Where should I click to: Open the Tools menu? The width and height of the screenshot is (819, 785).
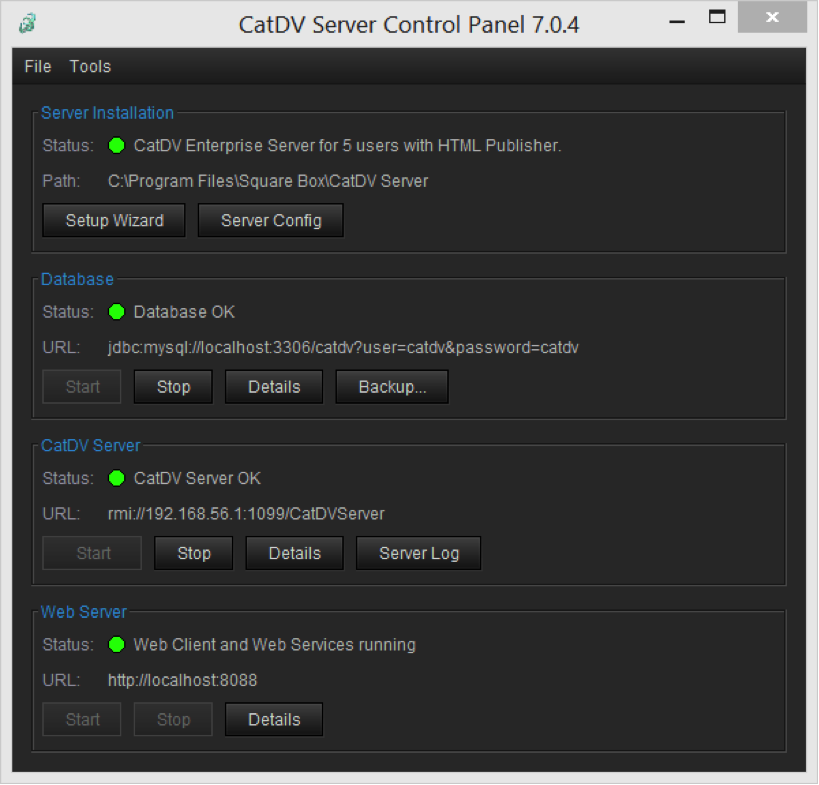pyautogui.click(x=90, y=67)
